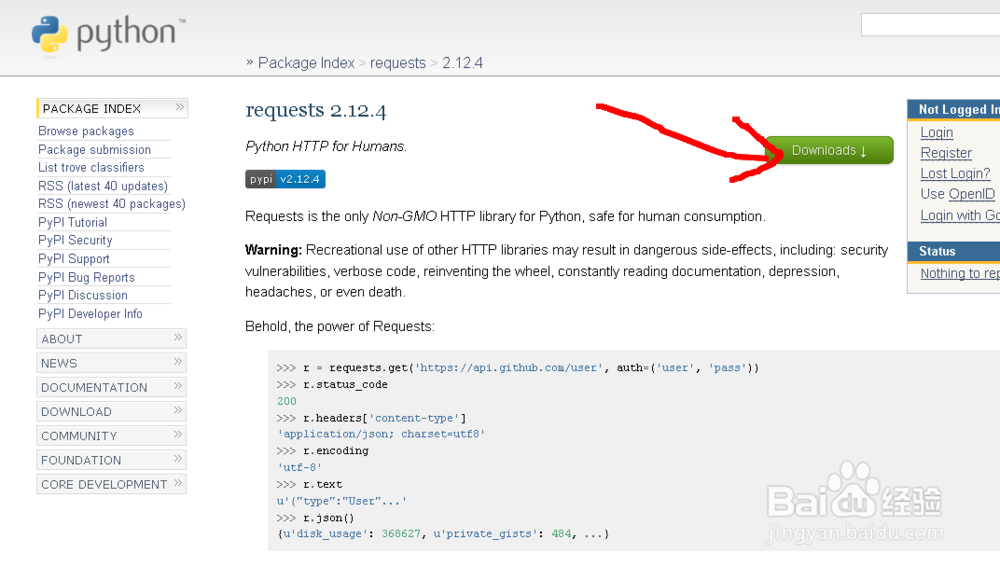Open List trove classifiers link
This screenshot has height=567, width=1000.
91,167
